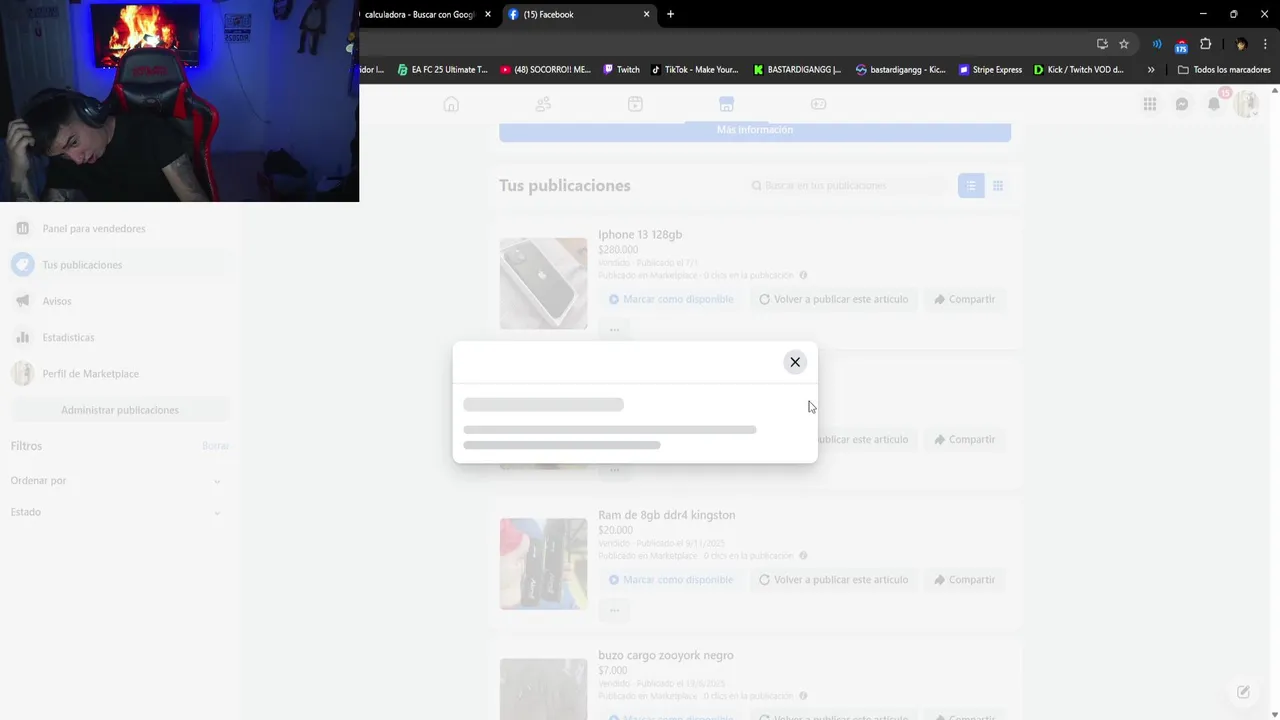
Task: Click the info icon on Ram de 8gb listing
Action: tap(803, 555)
